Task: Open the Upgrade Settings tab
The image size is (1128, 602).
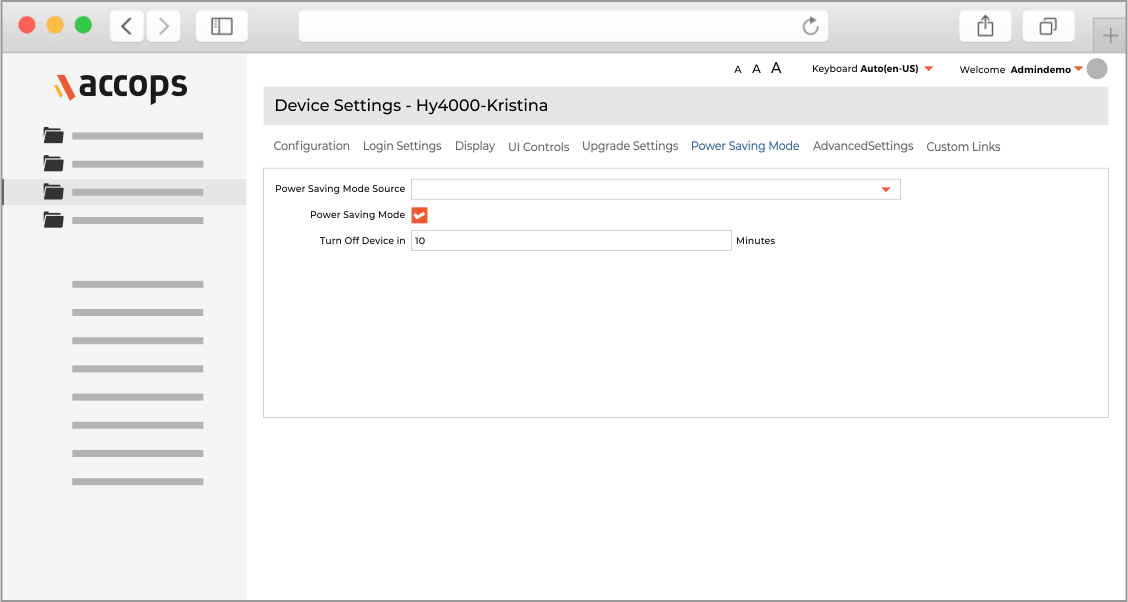Action: pos(630,145)
